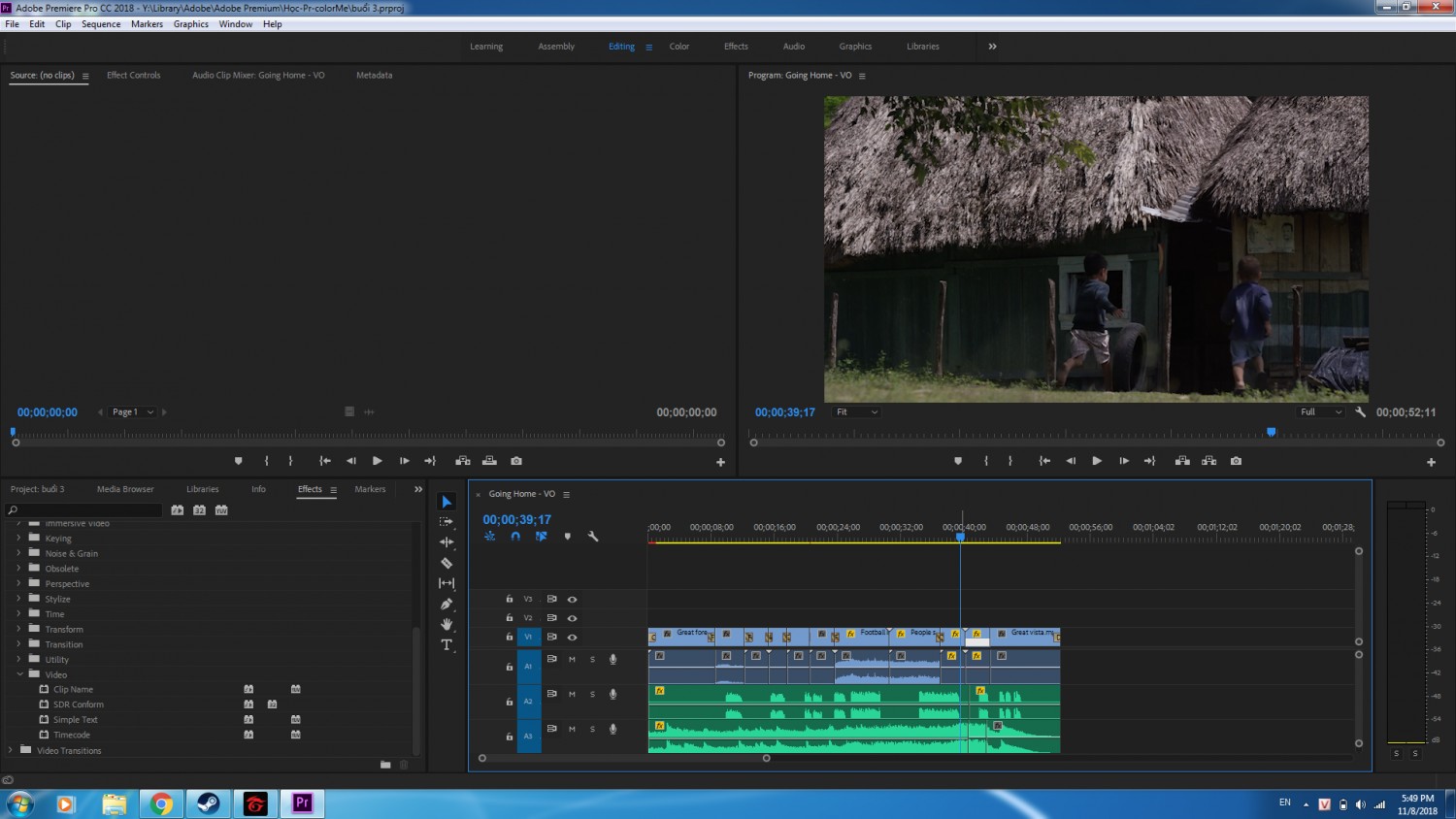Open Program monitor settings wrench
This screenshot has height=819, width=1456.
pyautogui.click(x=1360, y=412)
